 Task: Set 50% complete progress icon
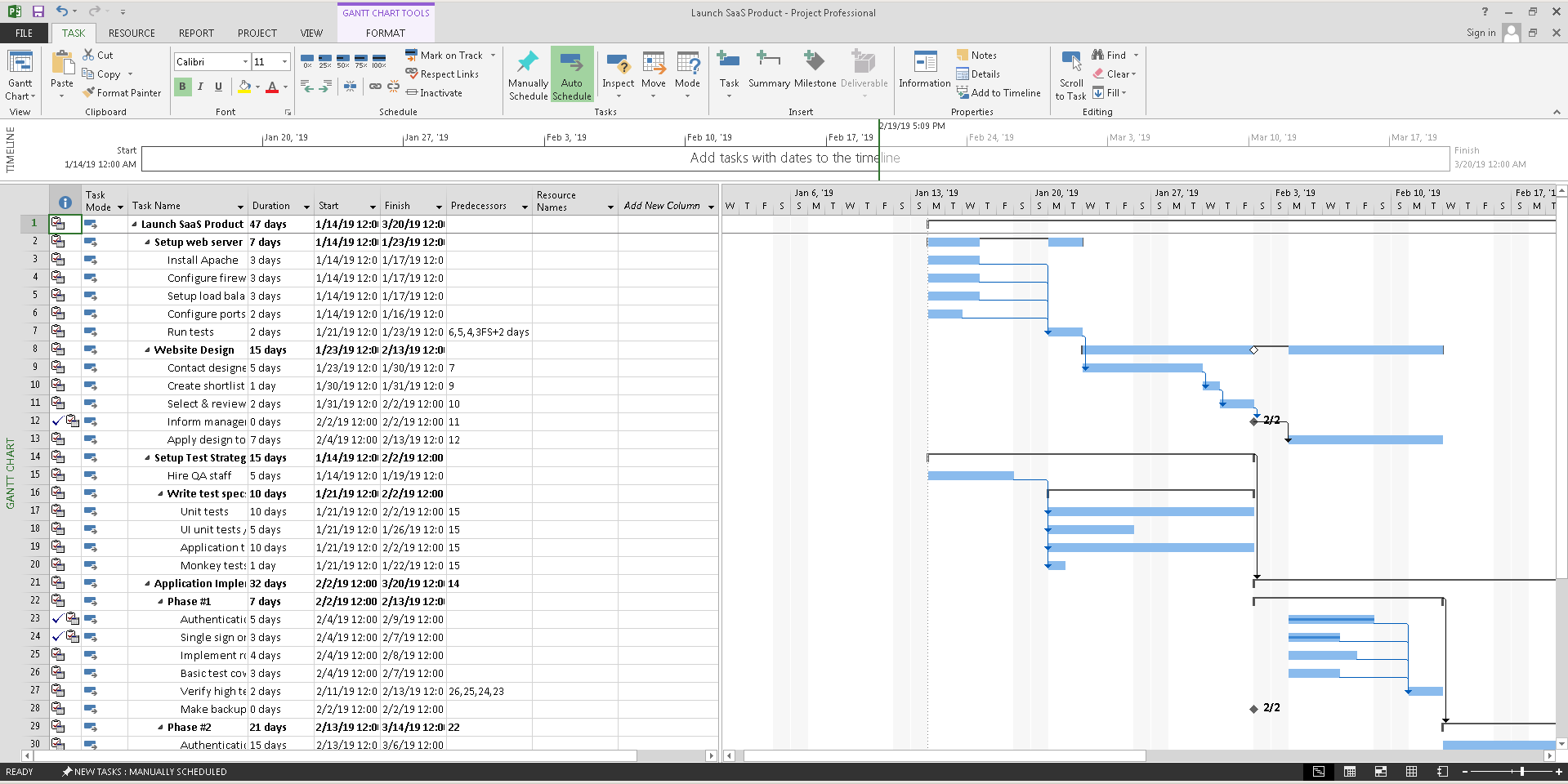pos(343,61)
